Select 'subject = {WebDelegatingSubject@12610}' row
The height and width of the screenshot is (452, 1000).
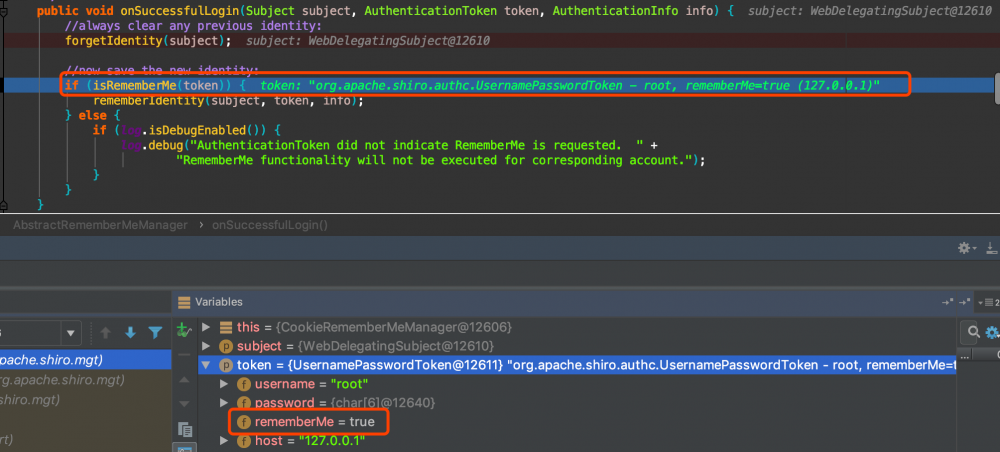pos(577,346)
